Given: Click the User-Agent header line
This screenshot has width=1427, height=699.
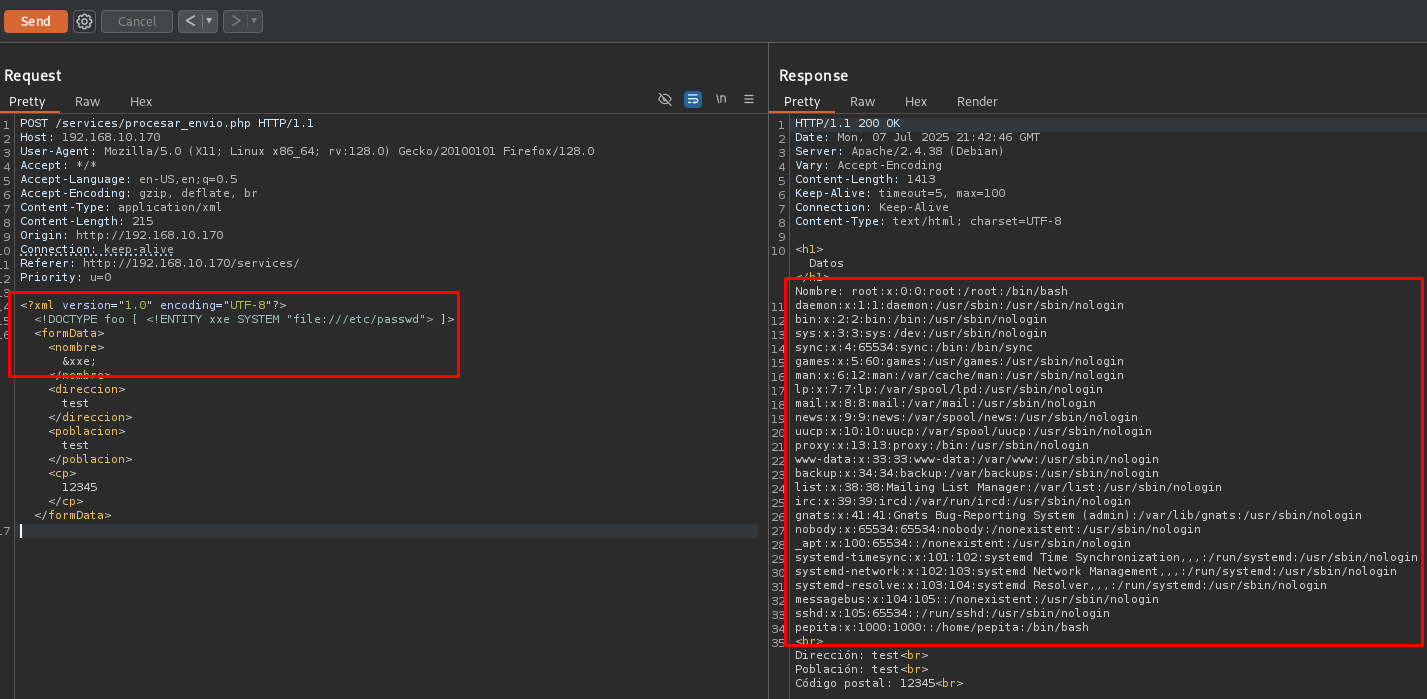Looking at the screenshot, I should tap(307, 151).
